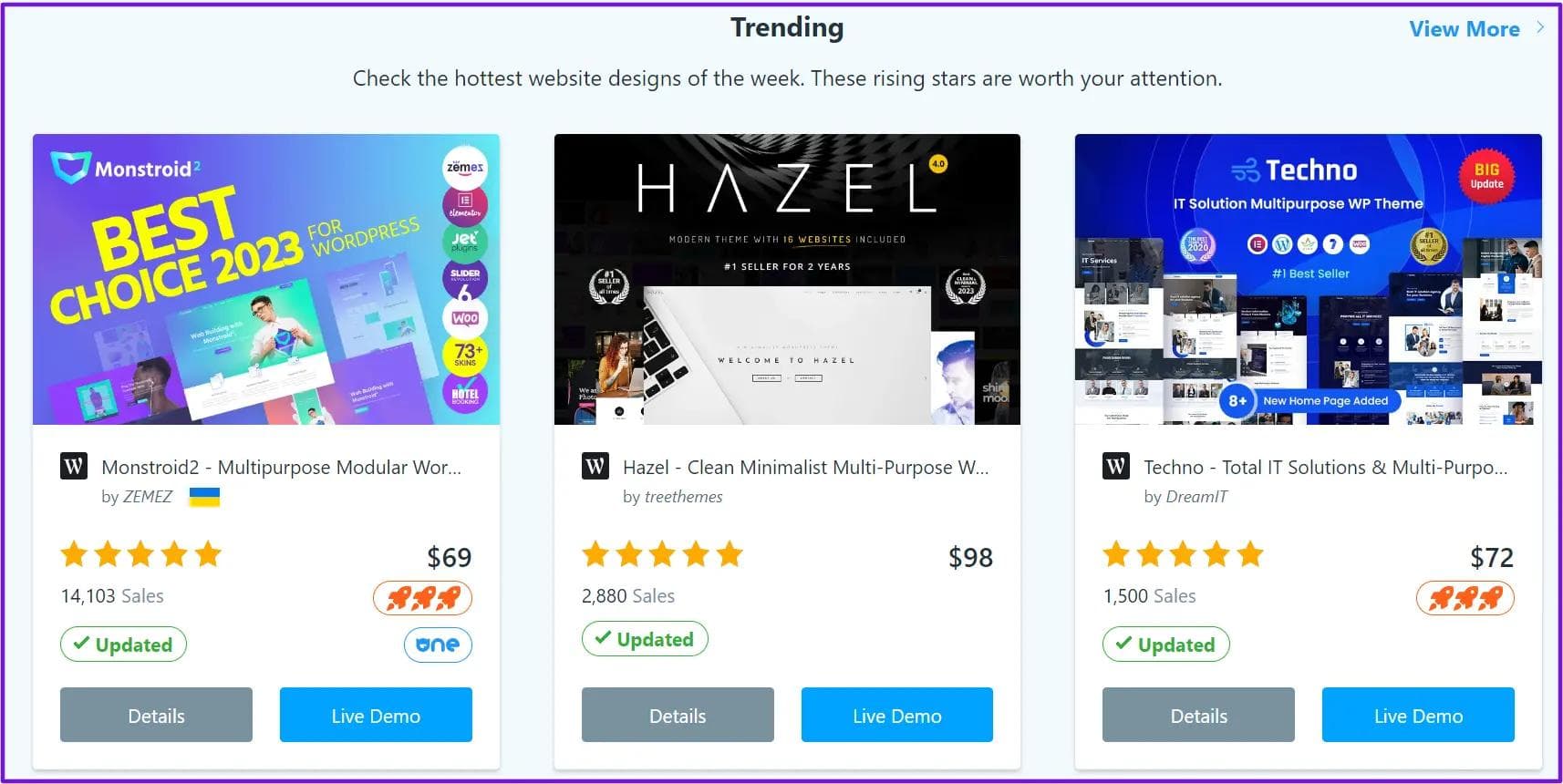Image resolution: width=1563 pixels, height=784 pixels.
Task: Open Details for Monstroid2 theme
Action: pos(156,716)
